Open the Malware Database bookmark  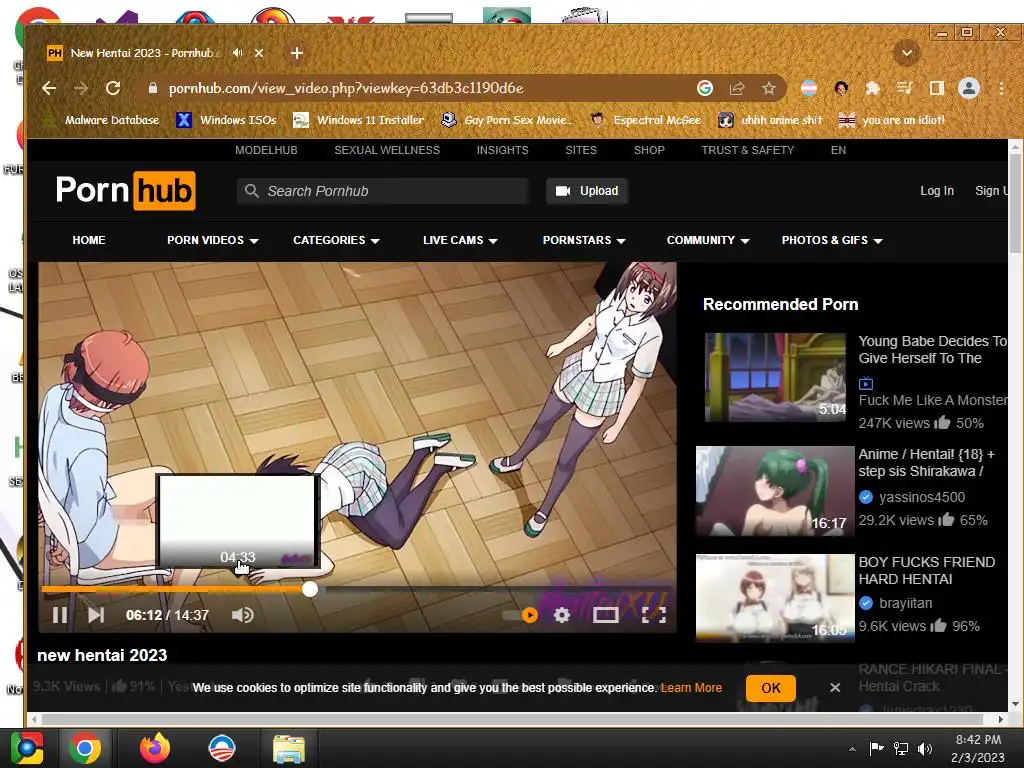pyautogui.click(x=101, y=120)
